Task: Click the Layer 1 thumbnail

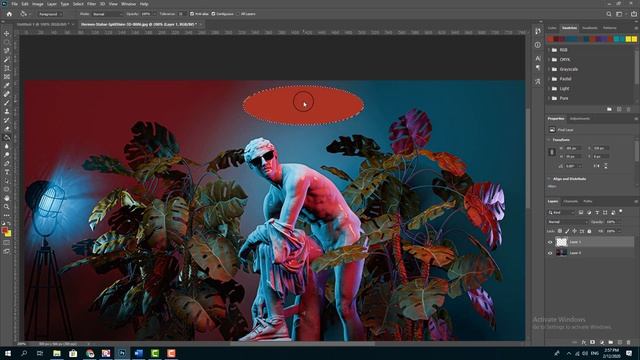Action: click(x=562, y=242)
